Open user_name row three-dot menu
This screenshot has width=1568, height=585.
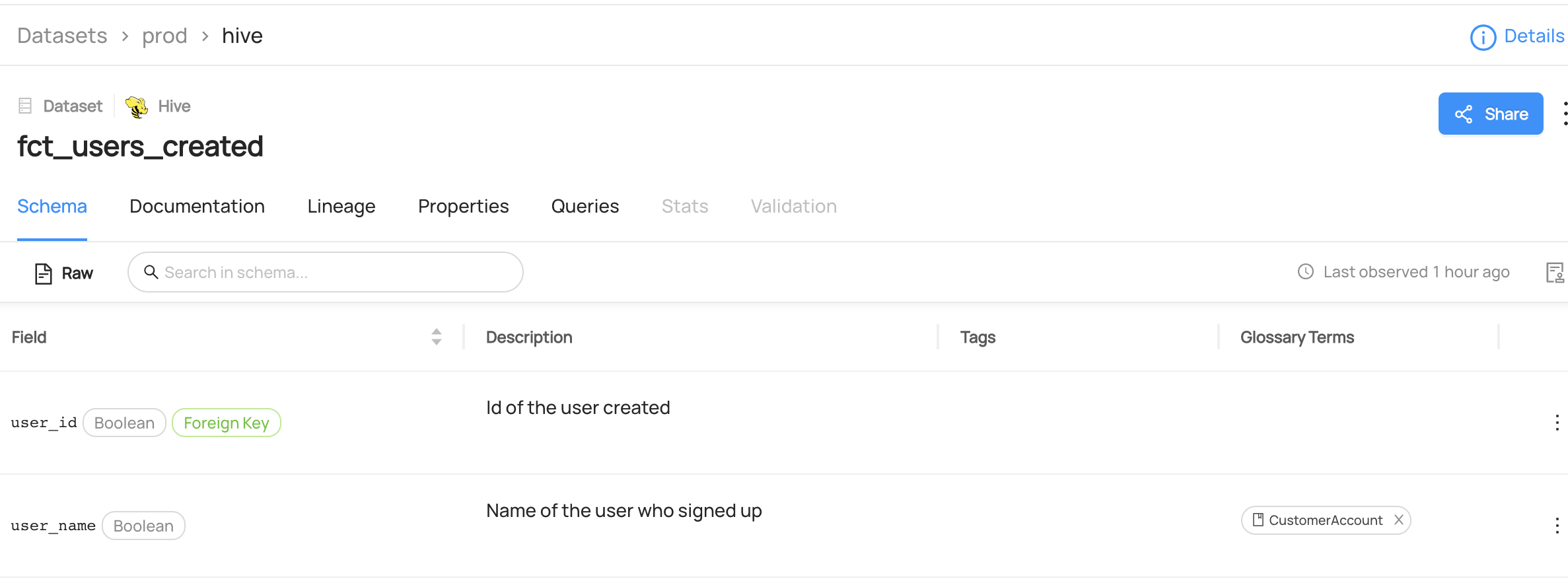click(1557, 526)
